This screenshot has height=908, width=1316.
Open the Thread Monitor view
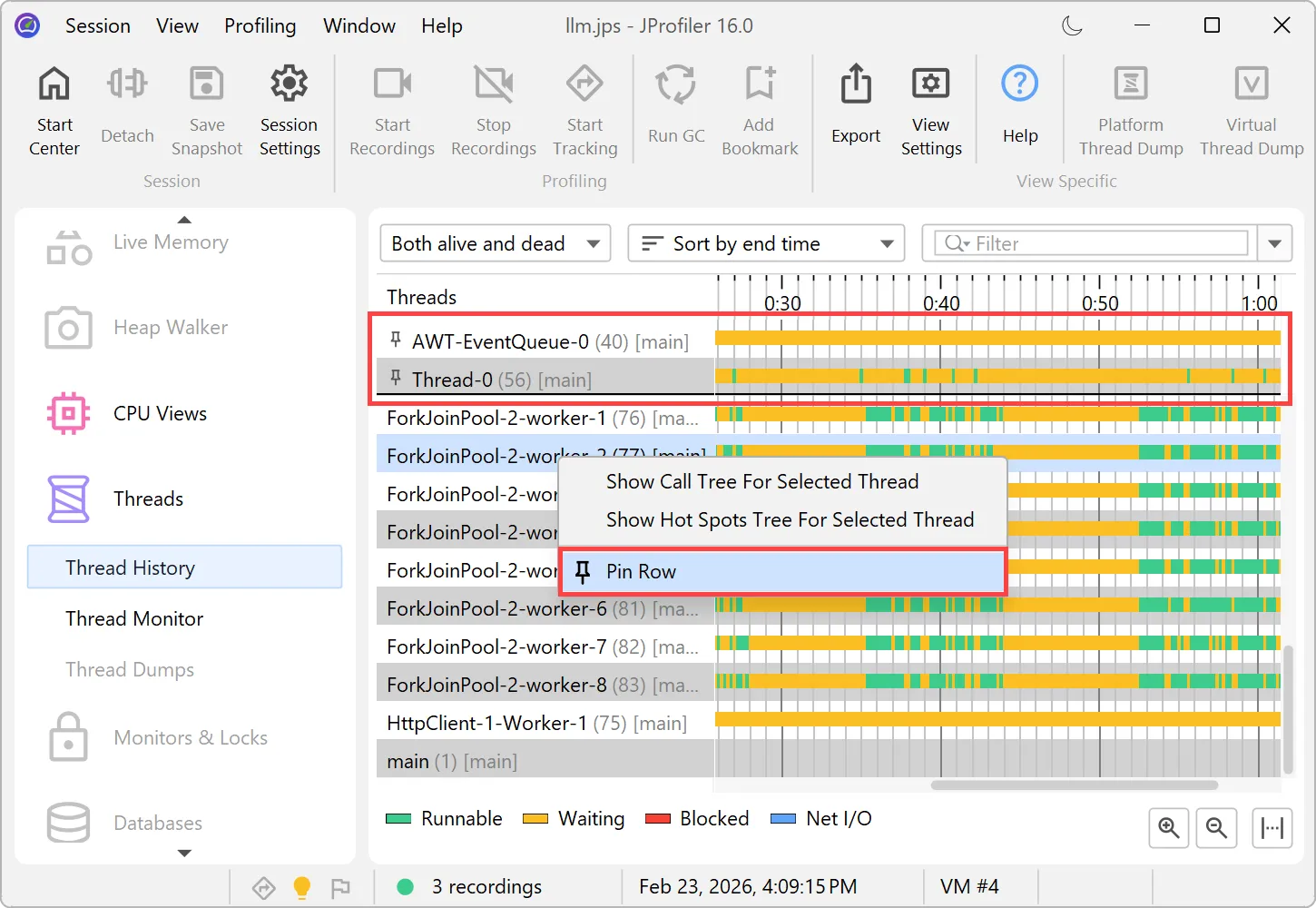click(x=134, y=618)
